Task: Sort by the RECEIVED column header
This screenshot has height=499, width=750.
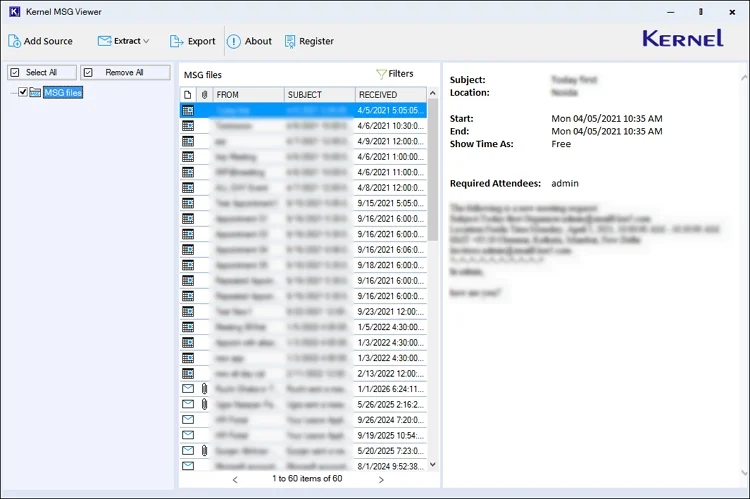Action: (390, 95)
